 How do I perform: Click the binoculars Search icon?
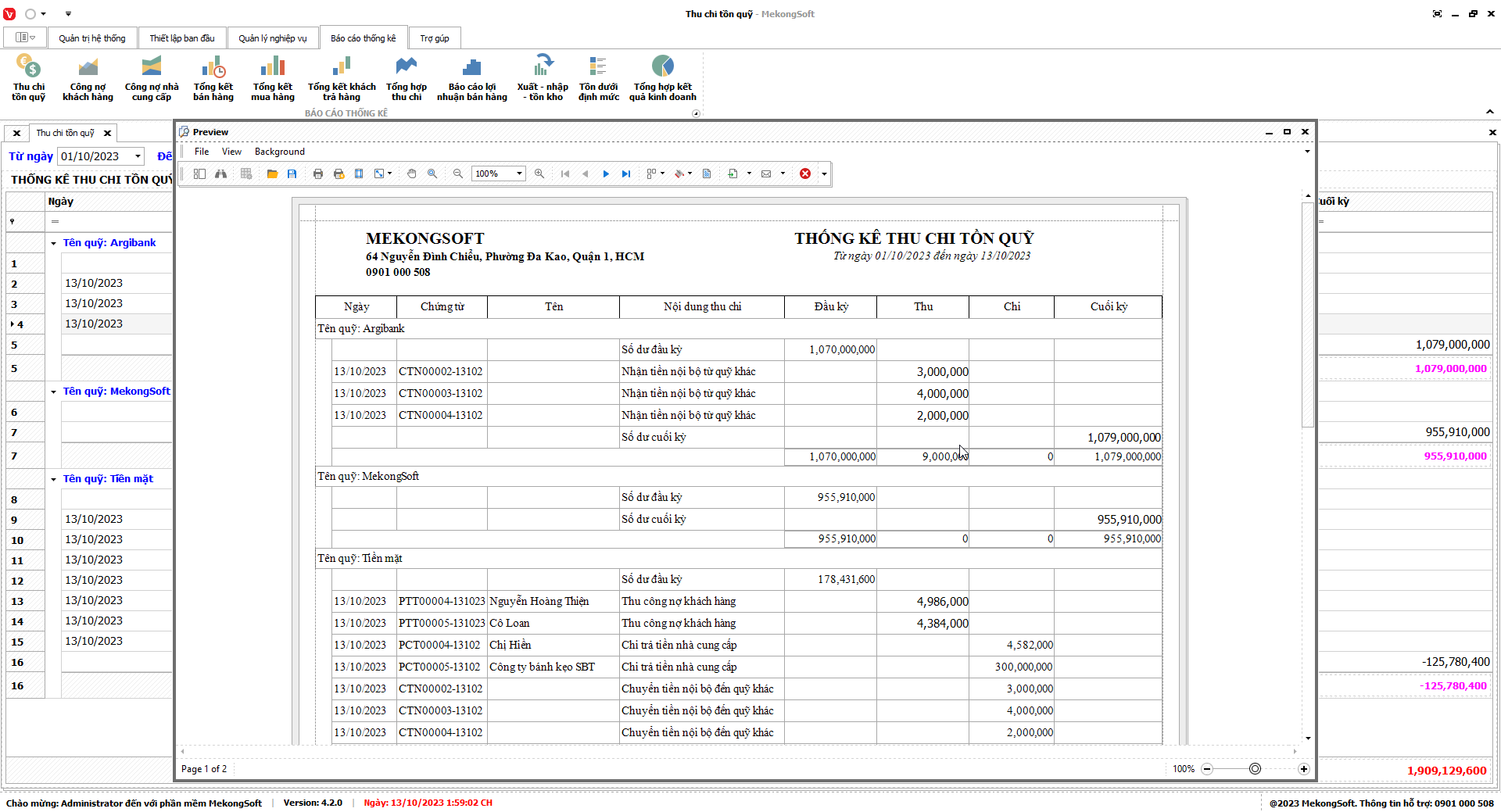click(x=221, y=174)
